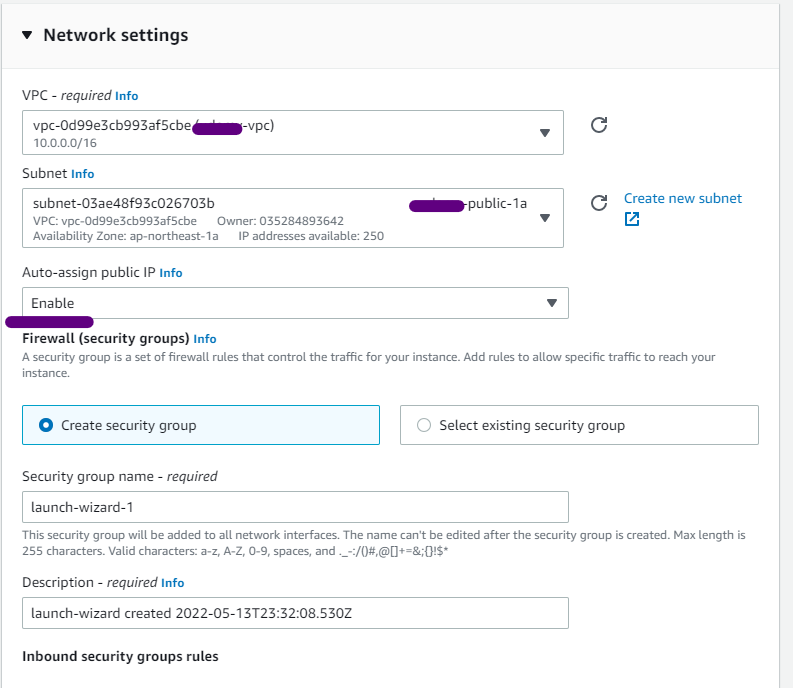Click the Security group name field
793x688 pixels.
click(x=295, y=507)
